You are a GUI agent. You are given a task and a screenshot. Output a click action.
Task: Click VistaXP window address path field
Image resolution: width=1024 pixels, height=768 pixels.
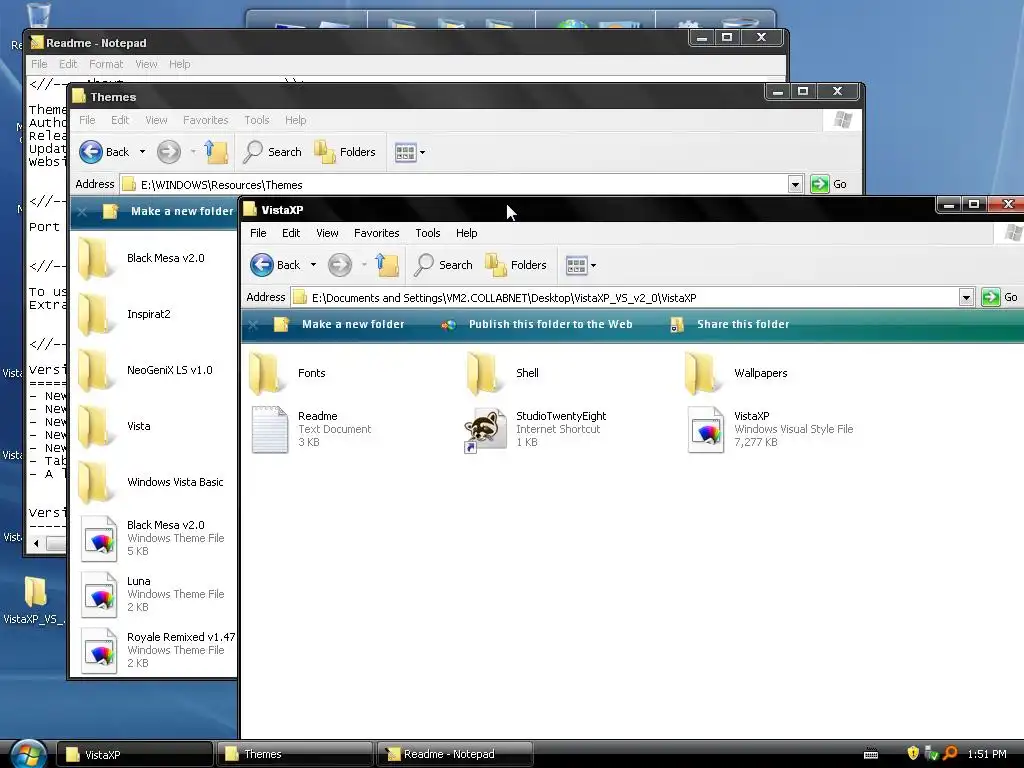pos(625,298)
